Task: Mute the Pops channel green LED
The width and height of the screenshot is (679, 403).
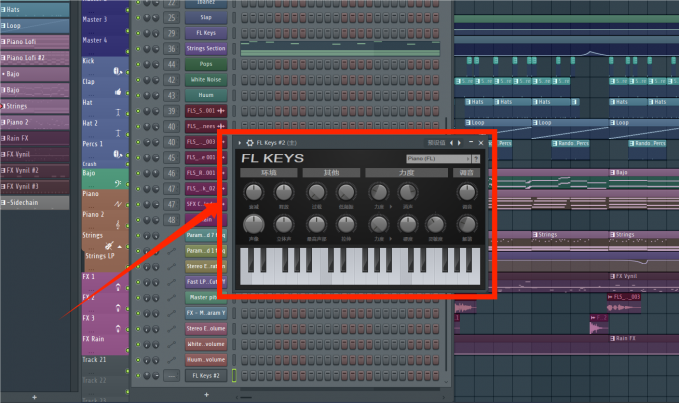Action: pyautogui.click(x=138, y=64)
